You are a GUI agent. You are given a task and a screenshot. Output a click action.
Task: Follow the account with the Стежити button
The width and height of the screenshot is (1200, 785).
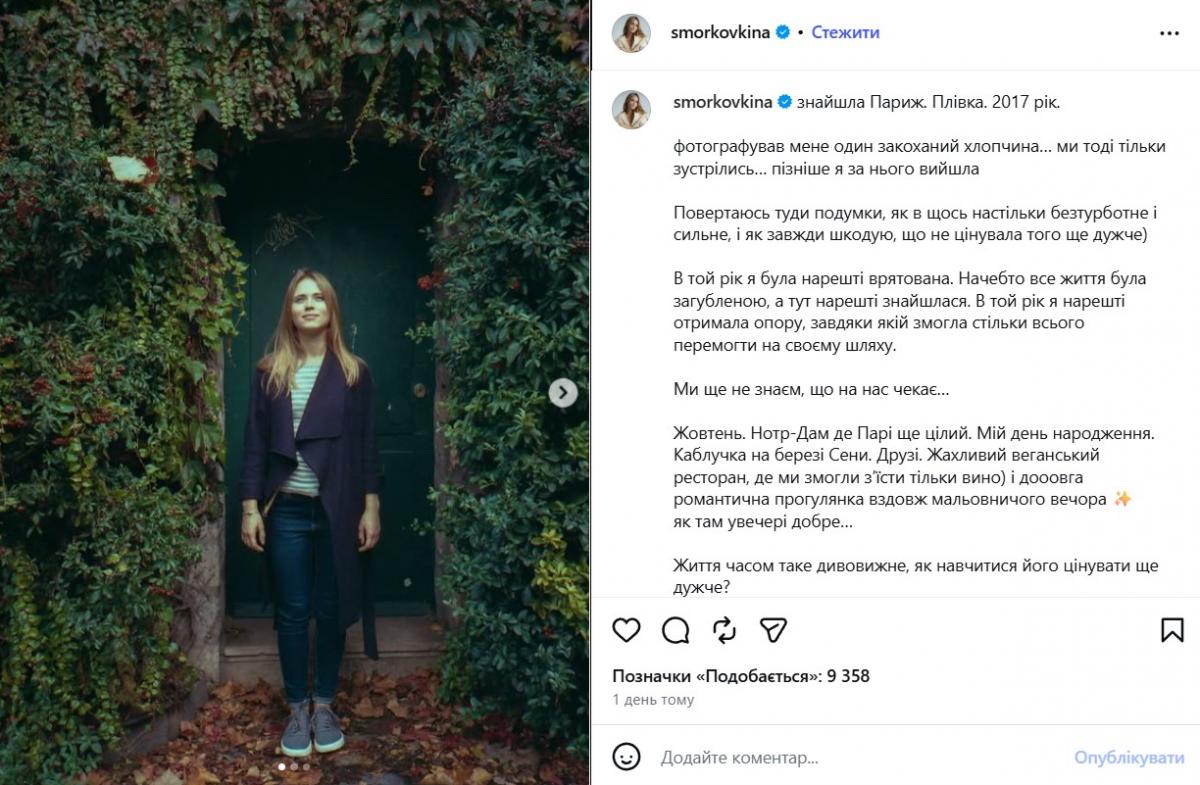coord(845,32)
